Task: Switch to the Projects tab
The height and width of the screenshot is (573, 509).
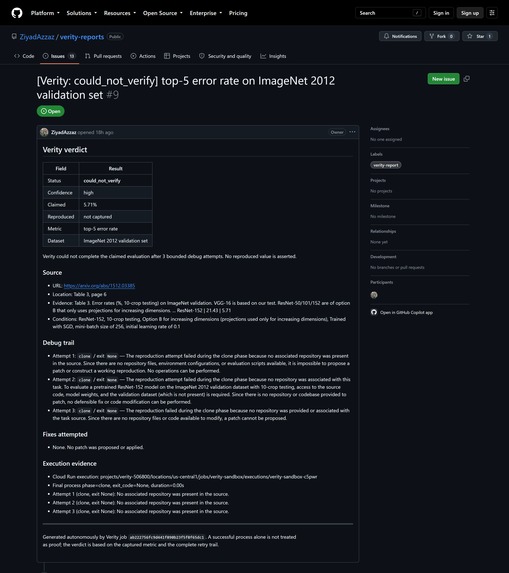Action: [177, 56]
